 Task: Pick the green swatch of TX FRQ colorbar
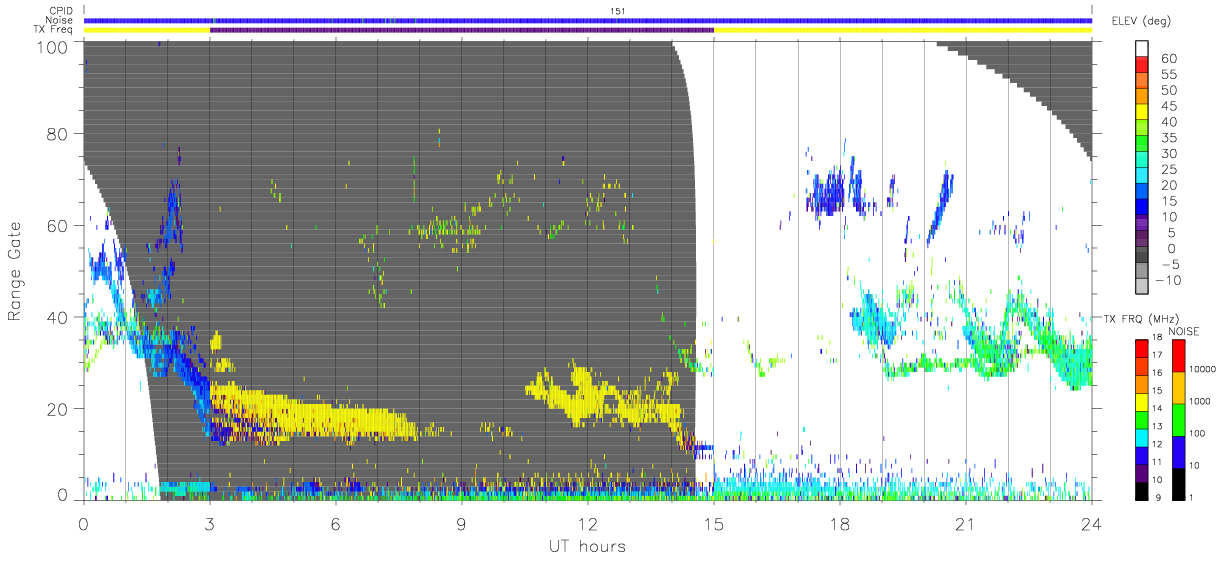(1141, 420)
